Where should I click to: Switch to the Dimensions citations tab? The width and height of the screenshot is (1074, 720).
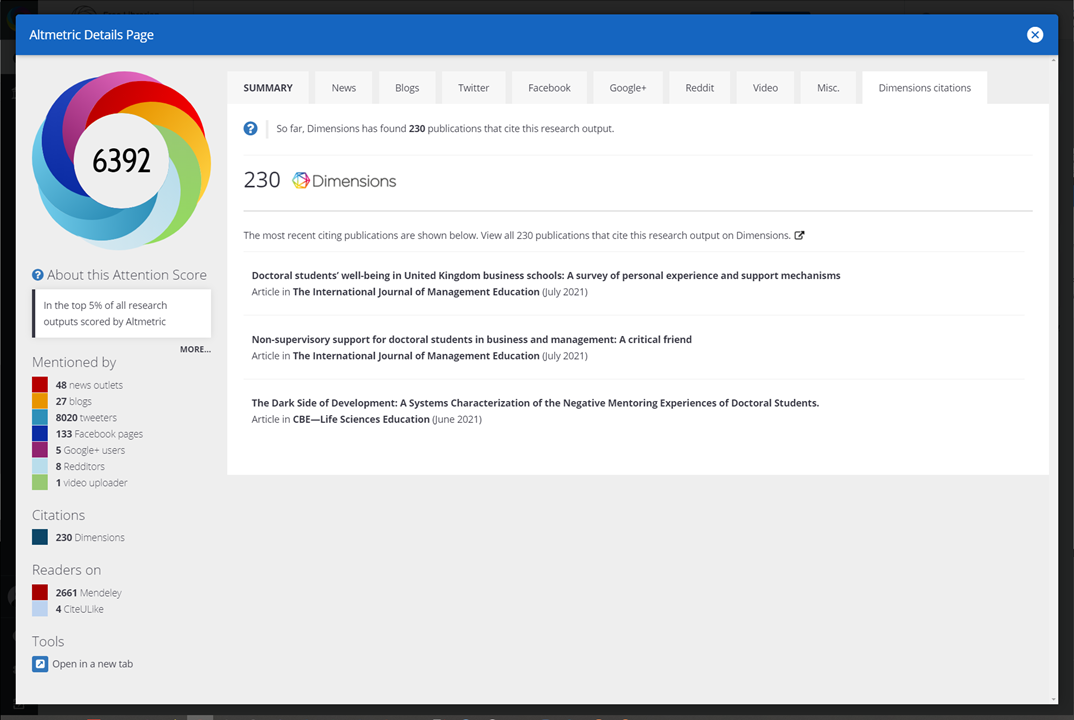(x=924, y=87)
